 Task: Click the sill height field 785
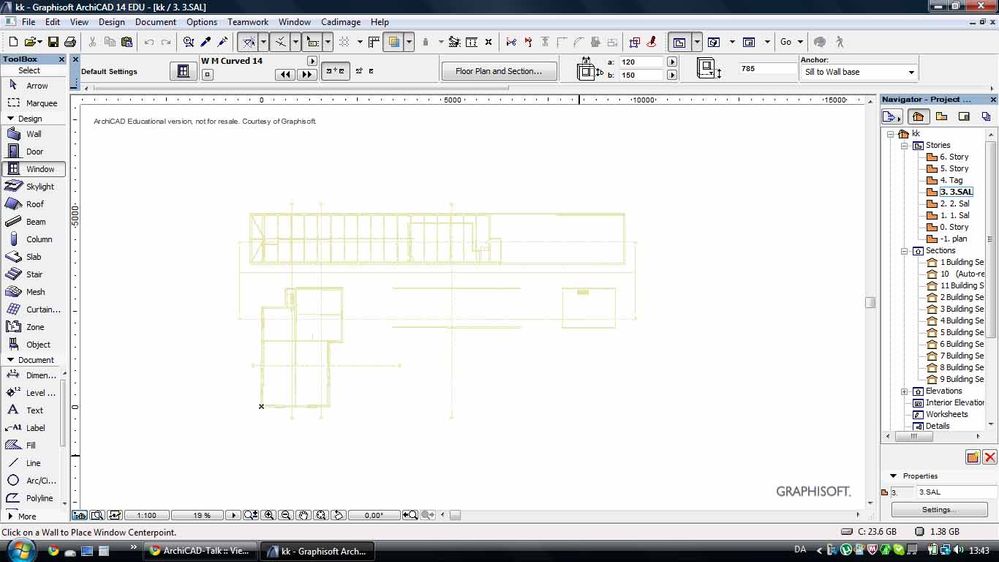tap(767, 68)
